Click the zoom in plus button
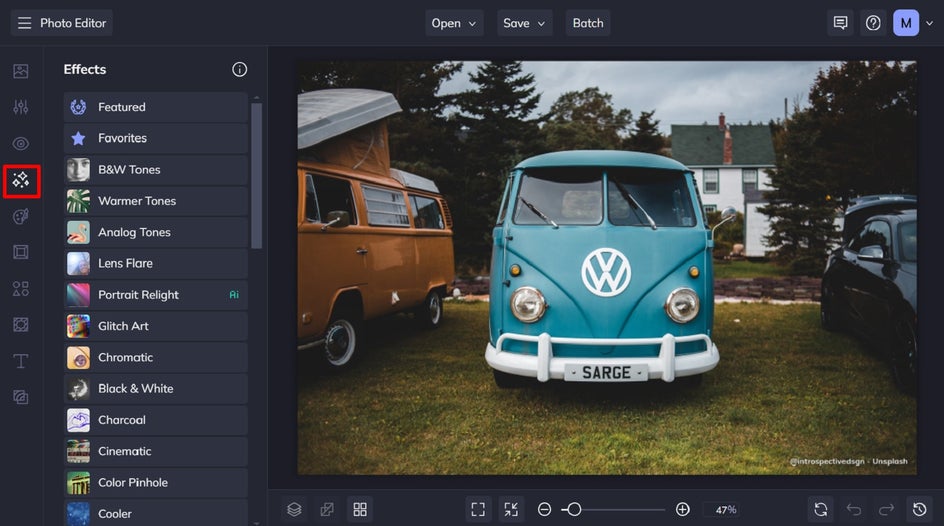 682,509
